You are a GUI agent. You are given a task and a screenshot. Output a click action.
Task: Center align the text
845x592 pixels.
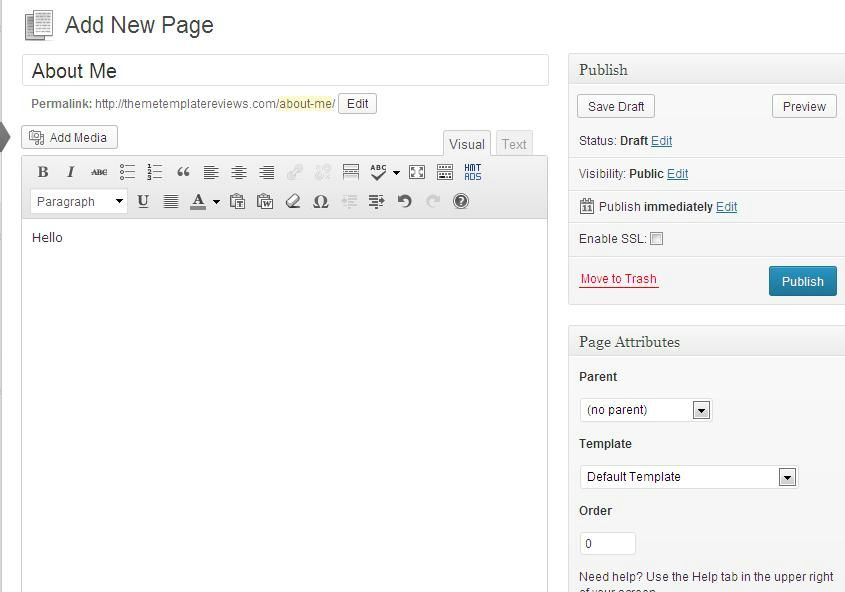[x=239, y=172]
